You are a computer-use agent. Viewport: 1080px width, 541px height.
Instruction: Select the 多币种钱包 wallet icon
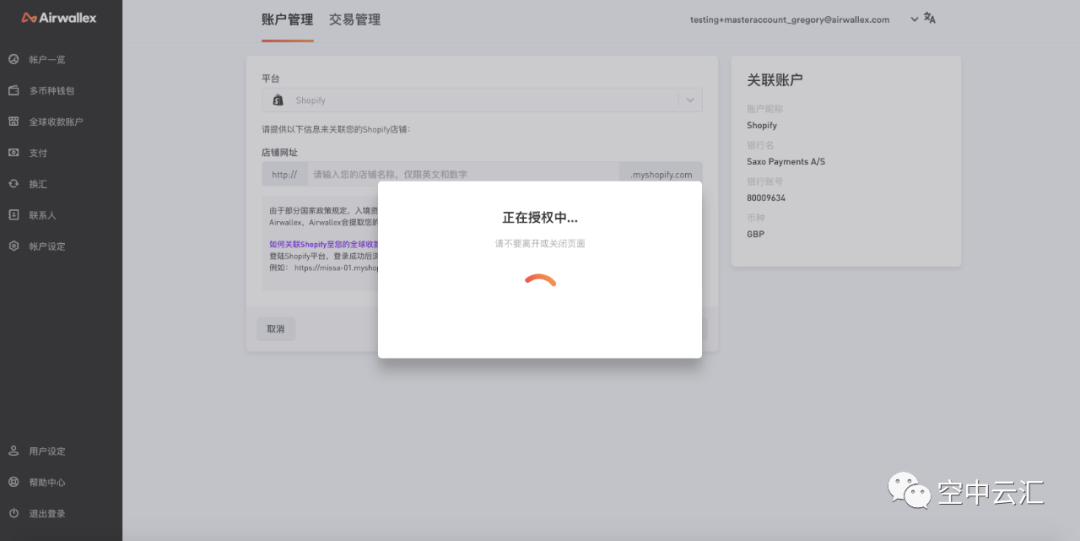[x=14, y=90]
